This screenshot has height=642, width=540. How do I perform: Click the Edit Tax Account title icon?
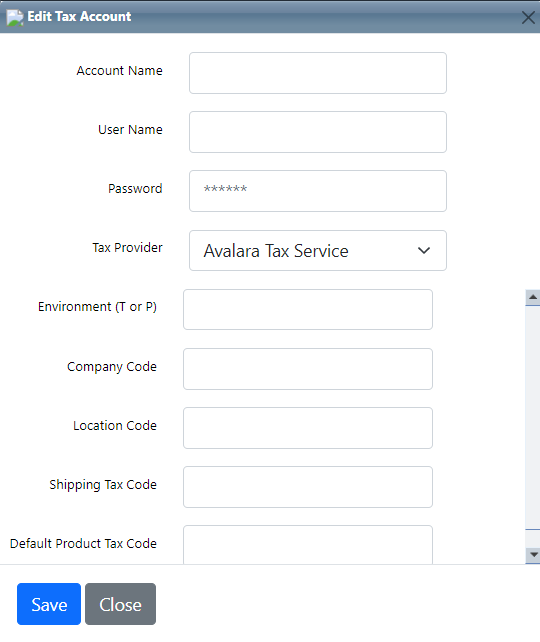pyautogui.click(x=15, y=17)
